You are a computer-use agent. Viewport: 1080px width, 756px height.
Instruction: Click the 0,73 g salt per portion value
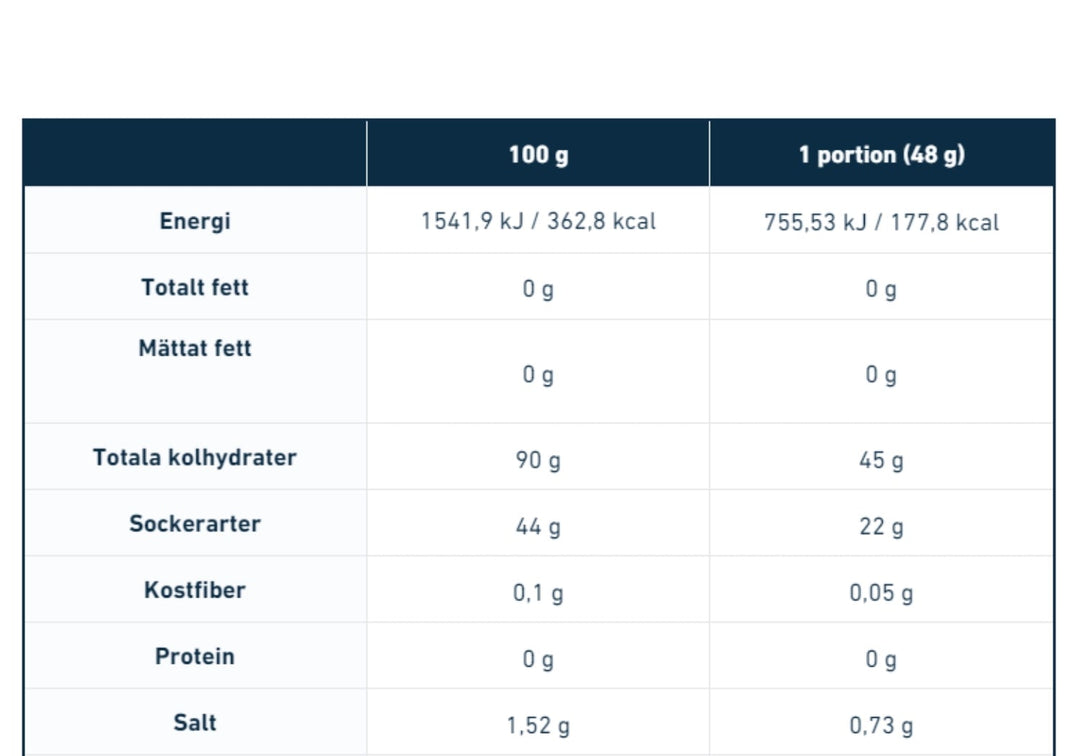pyautogui.click(x=881, y=725)
